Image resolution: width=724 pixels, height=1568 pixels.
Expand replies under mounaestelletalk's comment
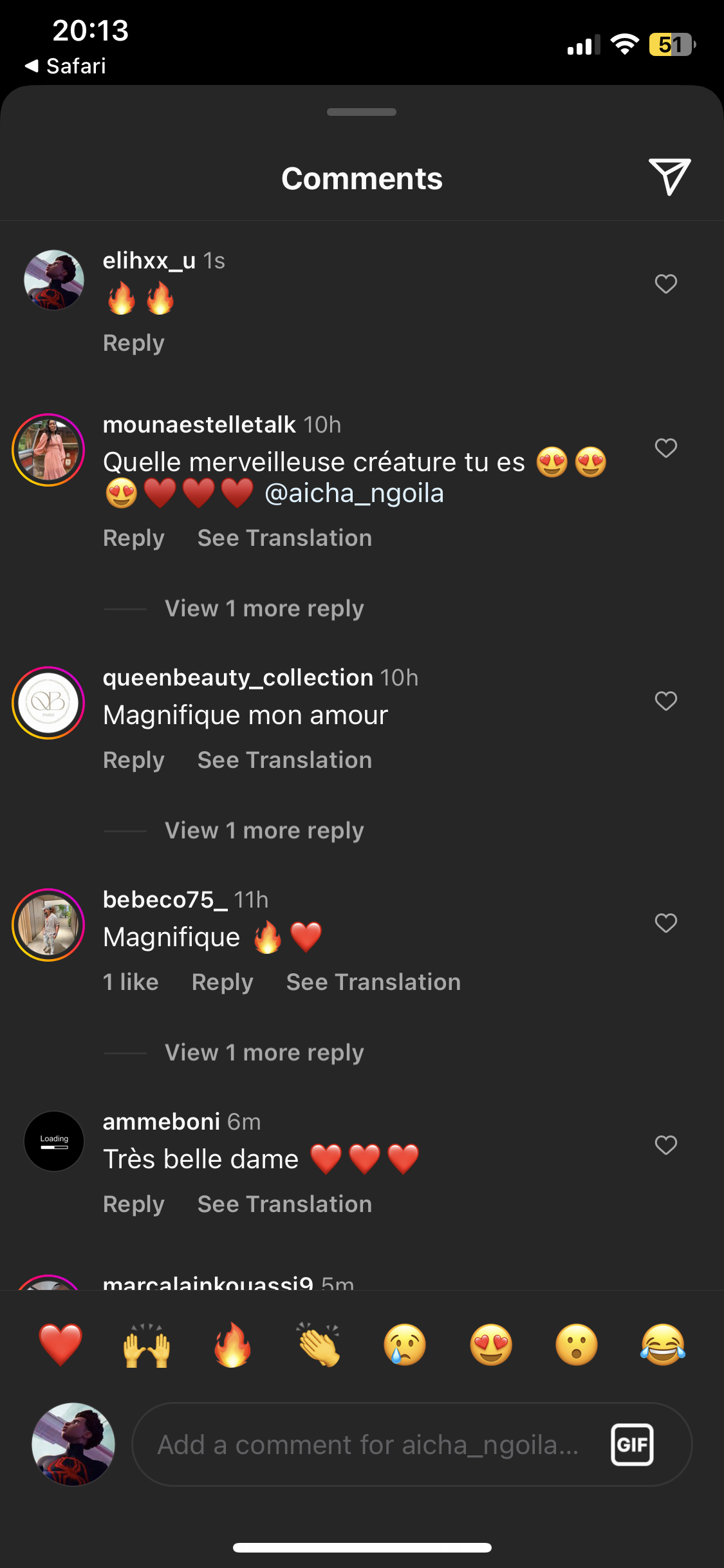(264, 608)
